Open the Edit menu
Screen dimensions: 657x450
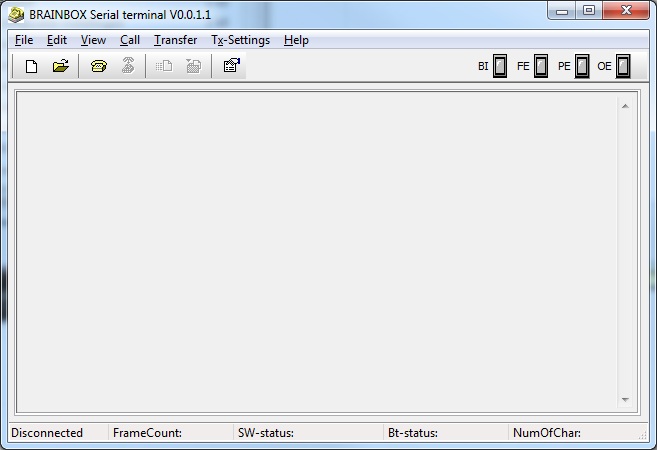click(57, 40)
